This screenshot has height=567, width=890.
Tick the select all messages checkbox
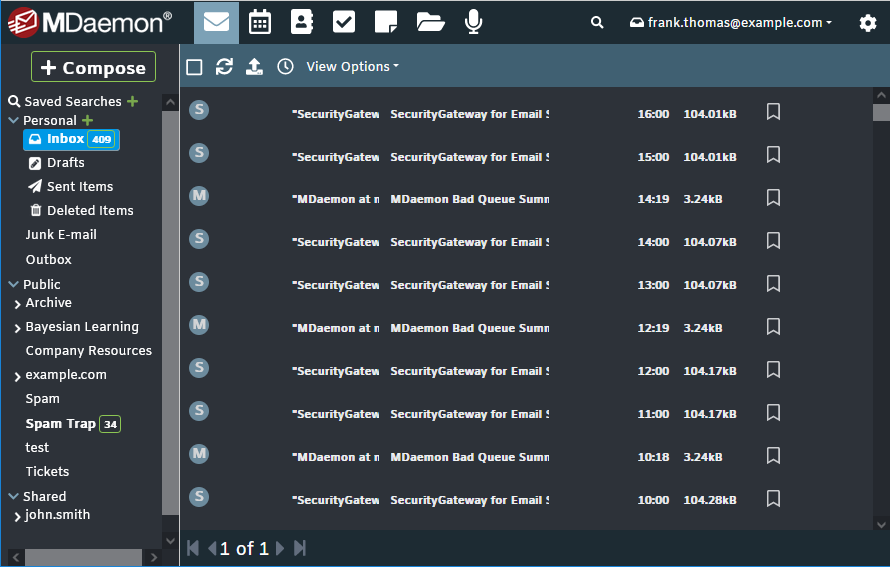(194, 67)
